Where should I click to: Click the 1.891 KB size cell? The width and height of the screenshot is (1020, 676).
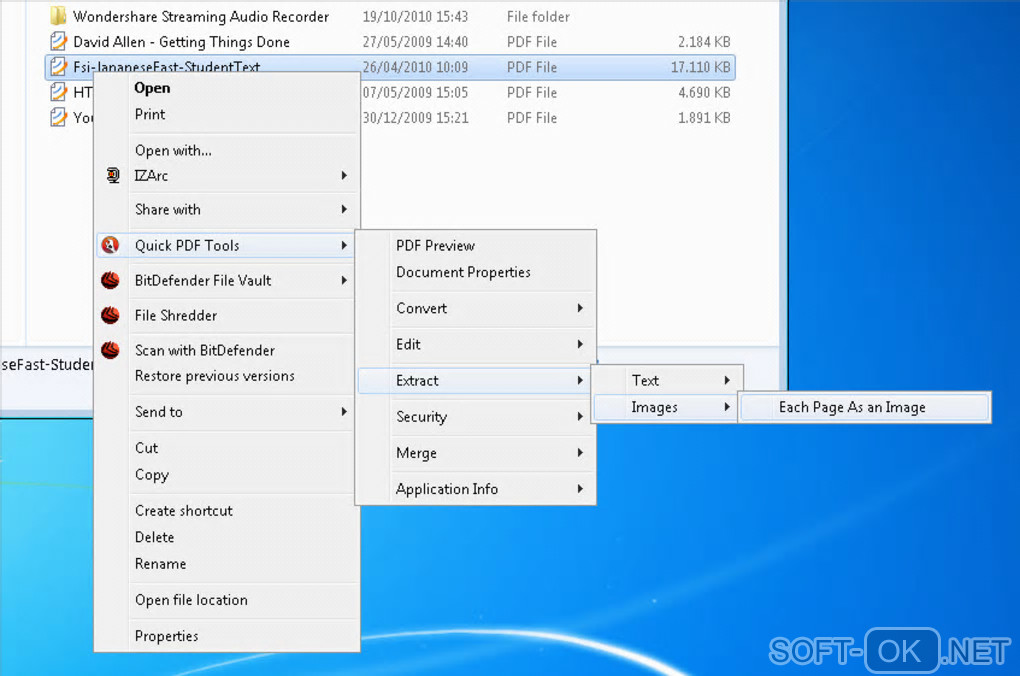(x=704, y=118)
